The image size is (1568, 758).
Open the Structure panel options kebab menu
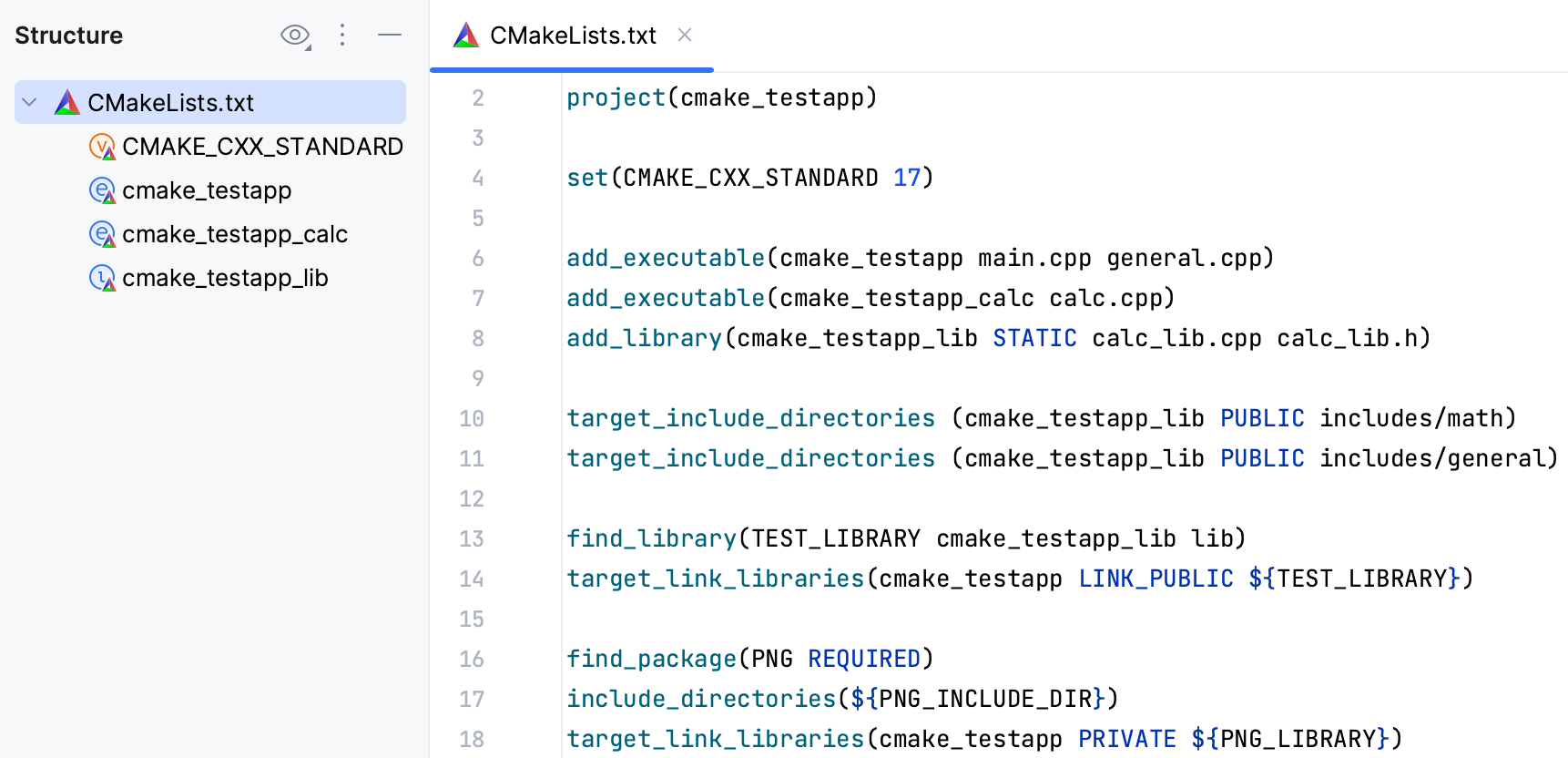[x=342, y=36]
